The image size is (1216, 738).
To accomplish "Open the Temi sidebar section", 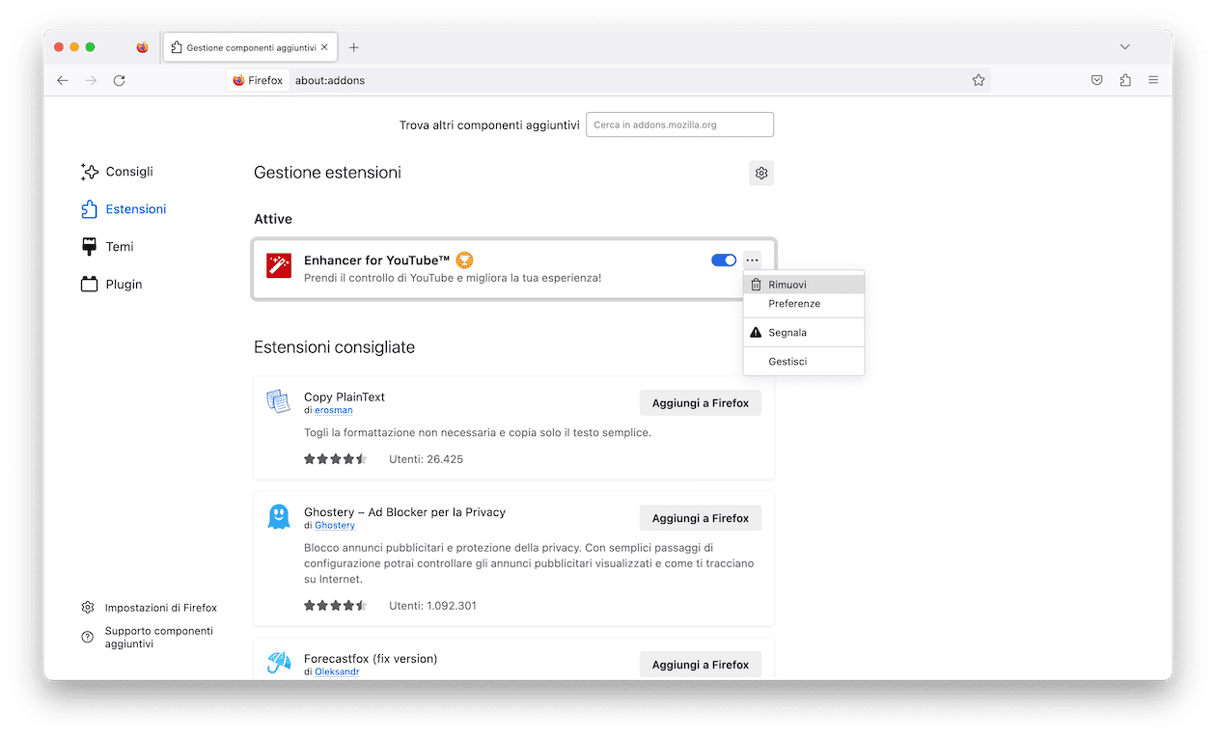I will tap(106, 247).
